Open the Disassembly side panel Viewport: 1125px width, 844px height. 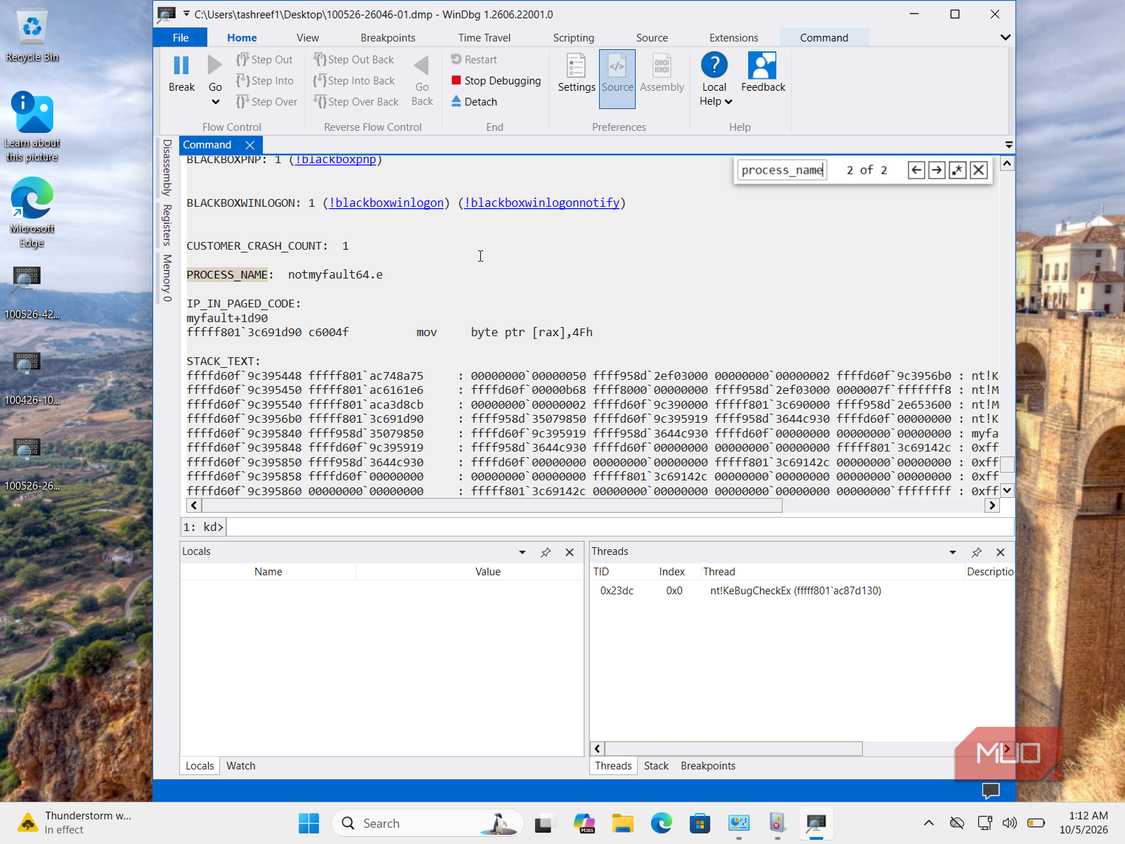(166, 167)
